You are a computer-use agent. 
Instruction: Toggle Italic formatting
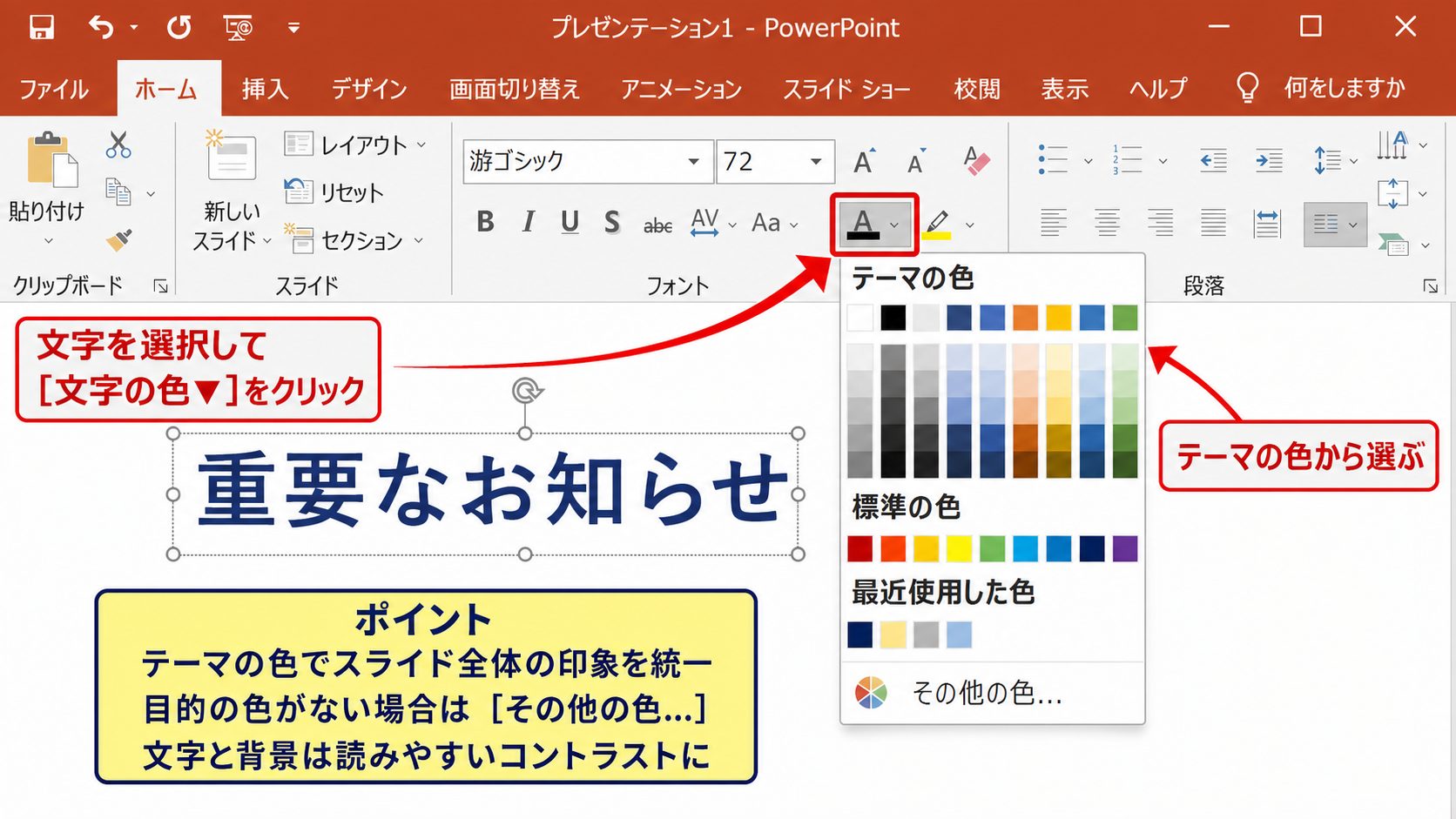pos(528,223)
